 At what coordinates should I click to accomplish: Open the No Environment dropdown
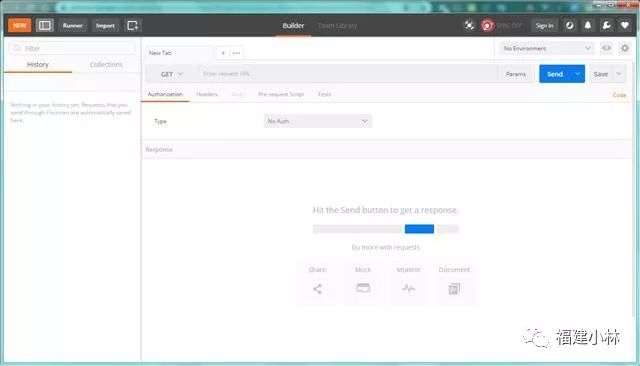(x=547, y=48)
